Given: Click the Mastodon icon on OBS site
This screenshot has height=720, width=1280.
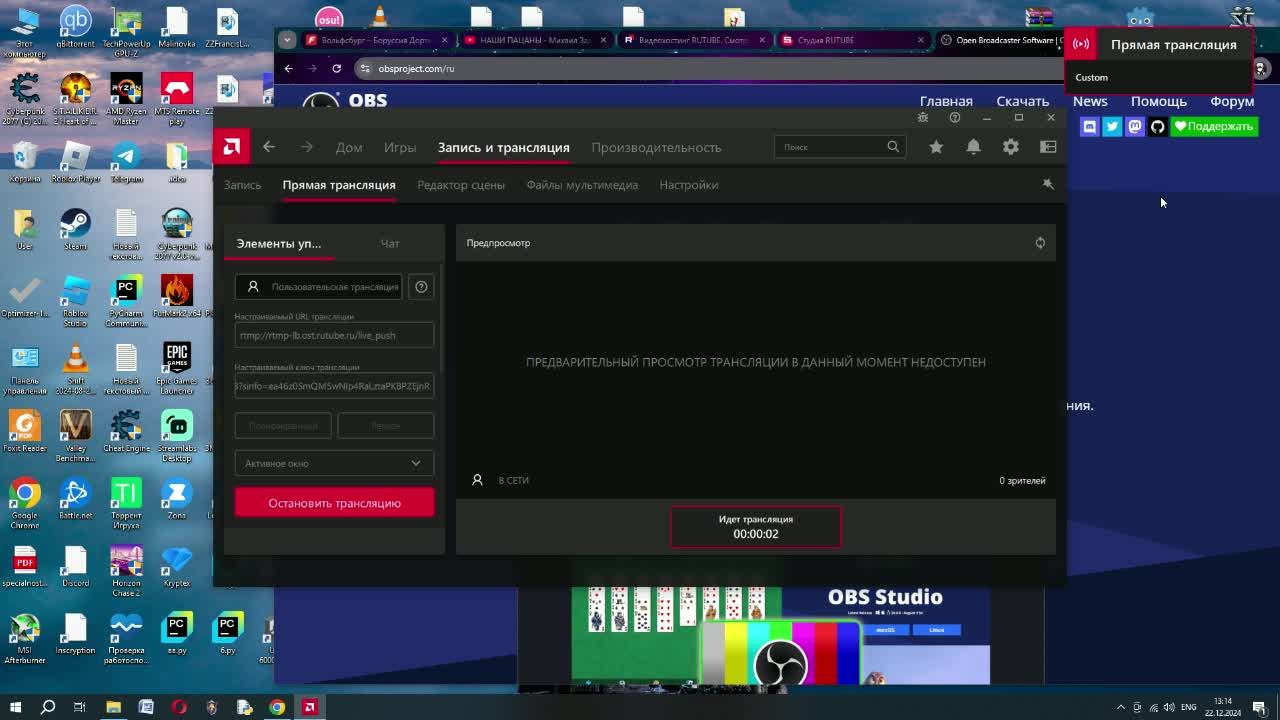Looking at the screenshot, I should pyautogui.click(x=1135, y=126).
